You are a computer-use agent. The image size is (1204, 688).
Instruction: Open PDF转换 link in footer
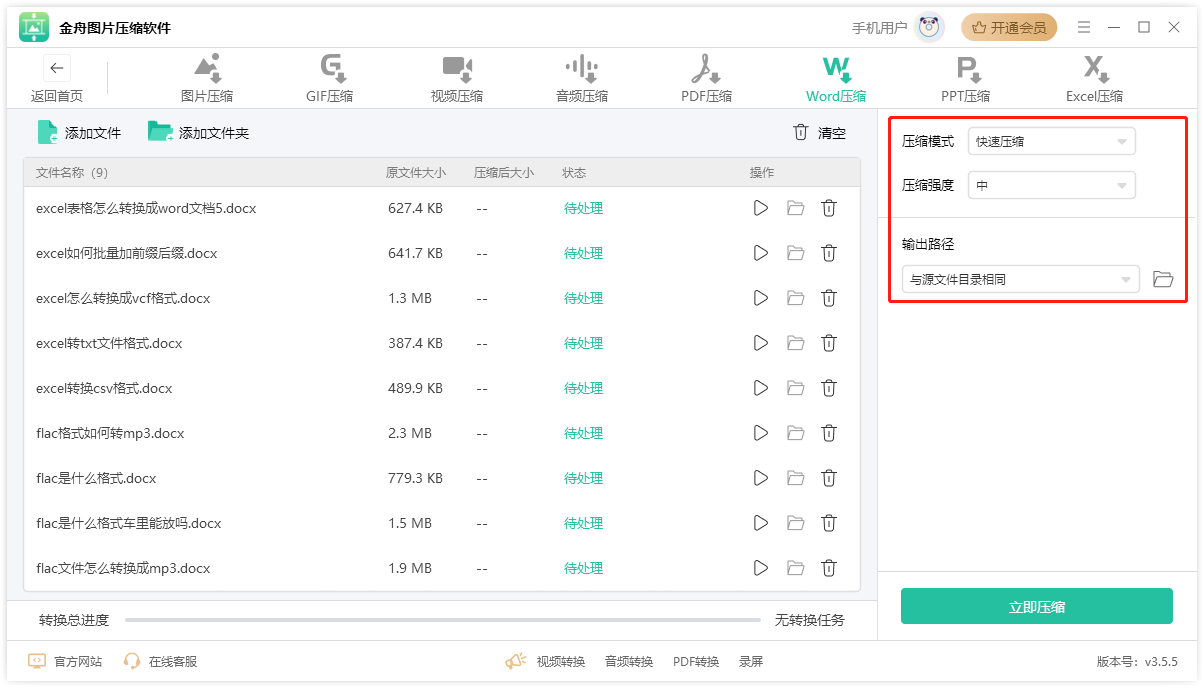pyautogui.click(x=696, y=661)
